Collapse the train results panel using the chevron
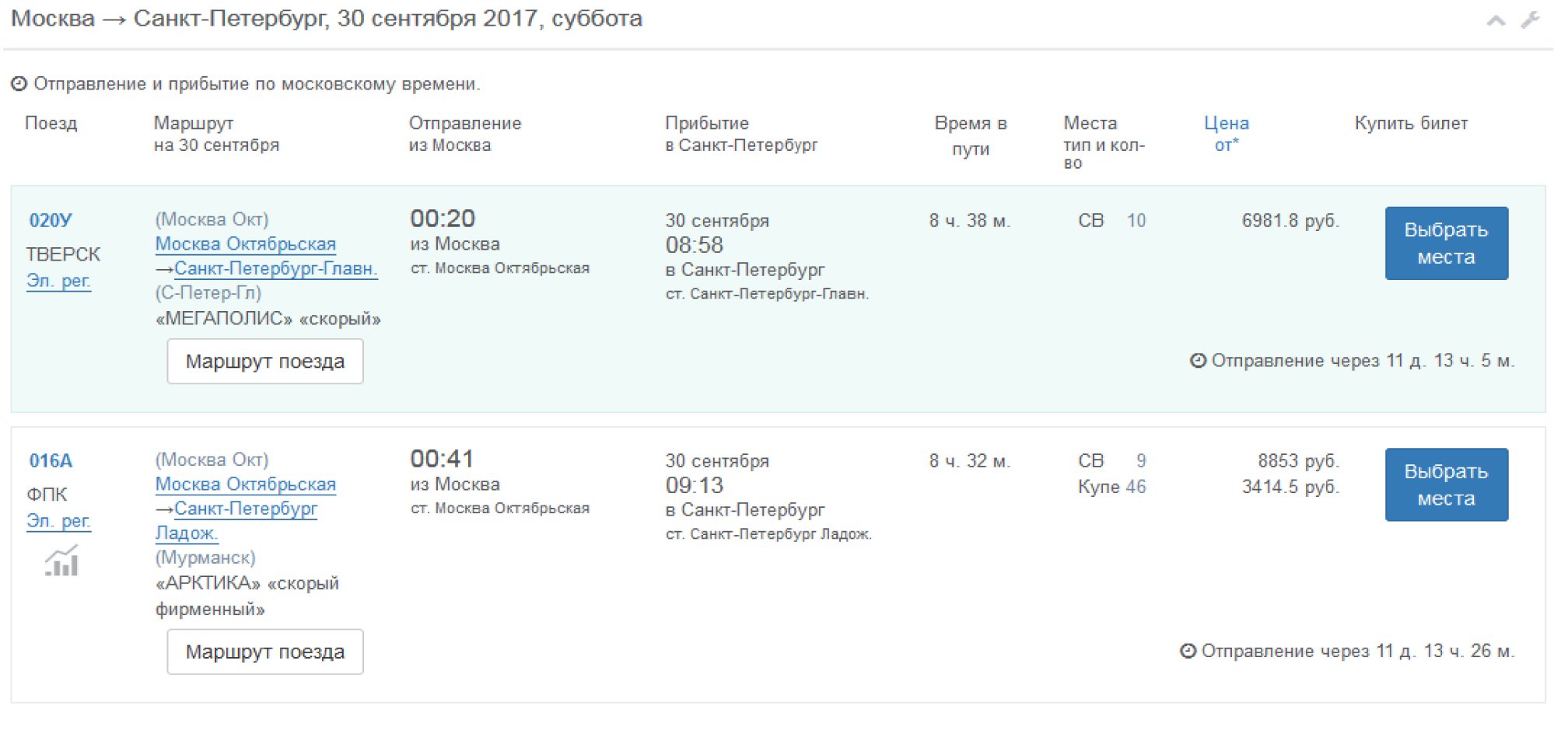 tap(1495, 21)
